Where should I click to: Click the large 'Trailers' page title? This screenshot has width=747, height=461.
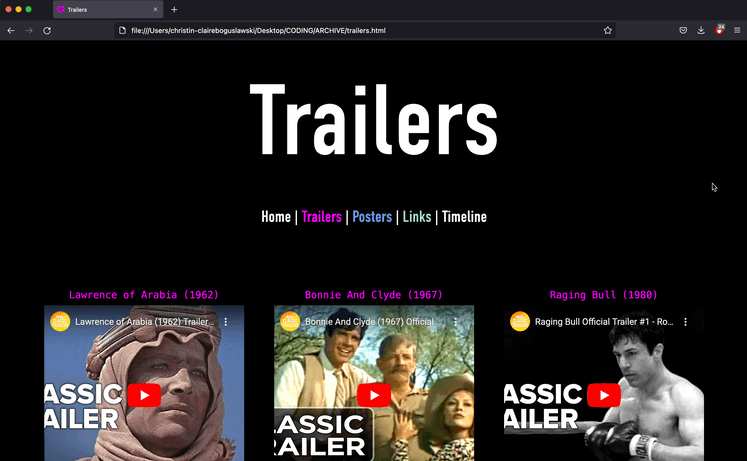click(374, 120)
